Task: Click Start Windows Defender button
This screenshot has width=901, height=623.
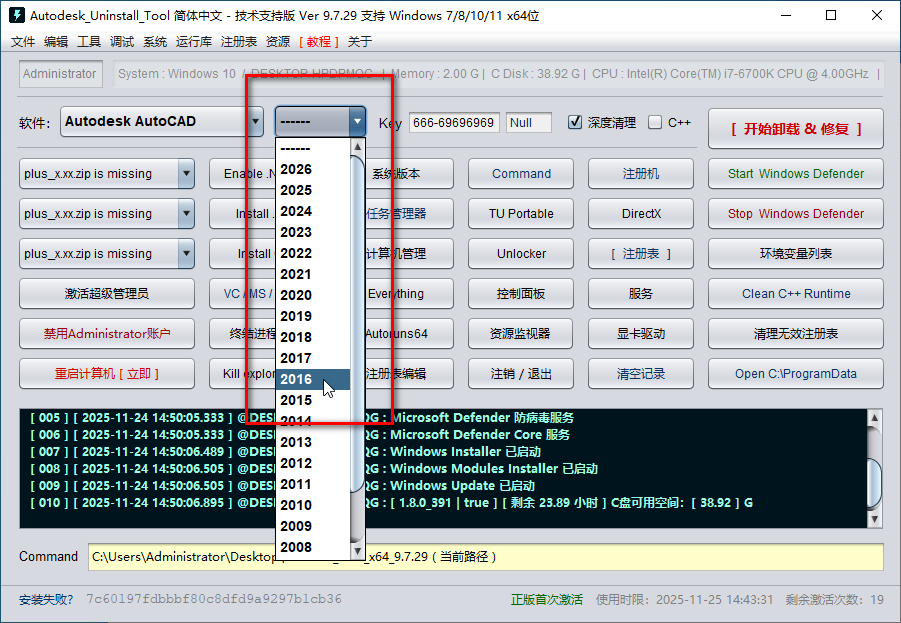Action: point(796,174)
